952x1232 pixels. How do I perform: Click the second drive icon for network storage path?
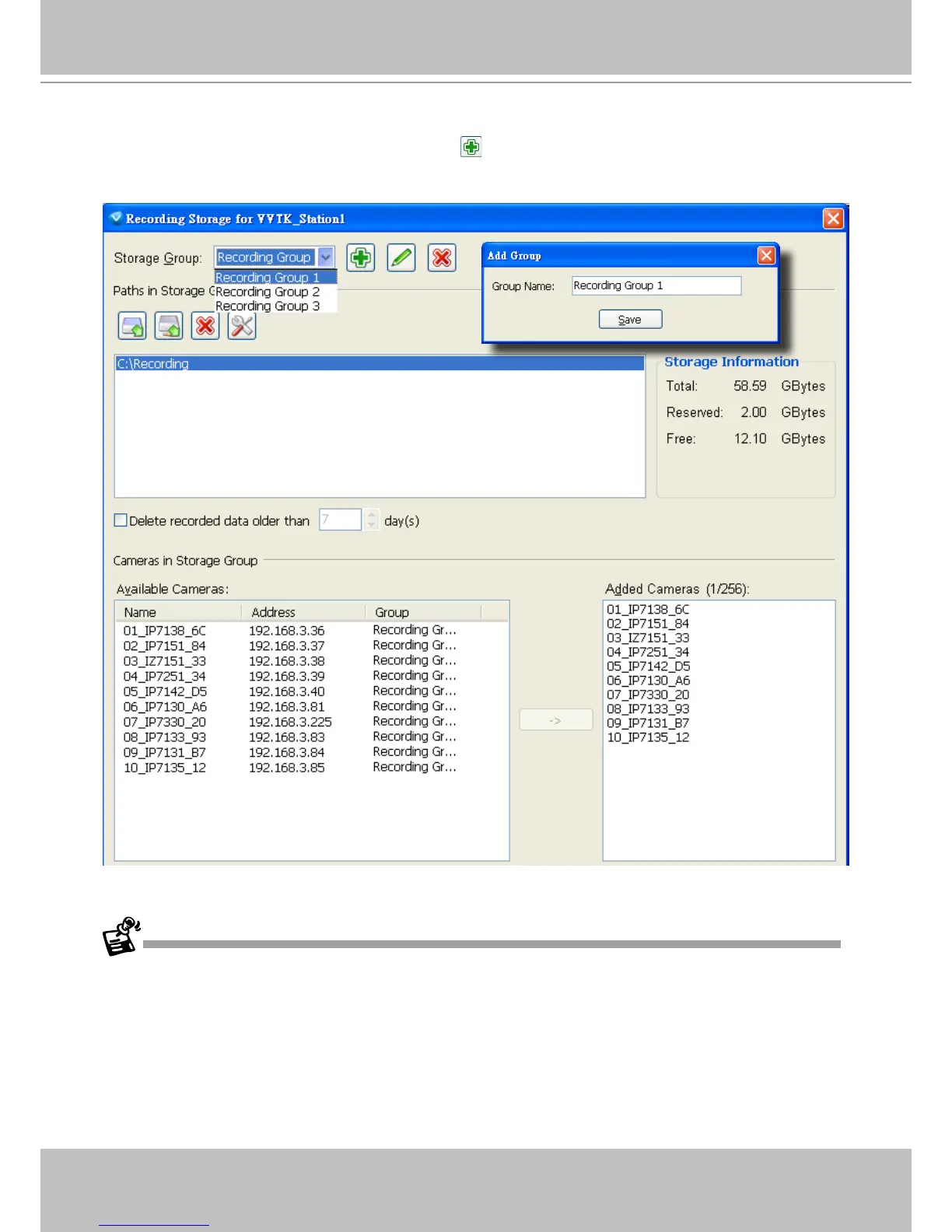169,326
